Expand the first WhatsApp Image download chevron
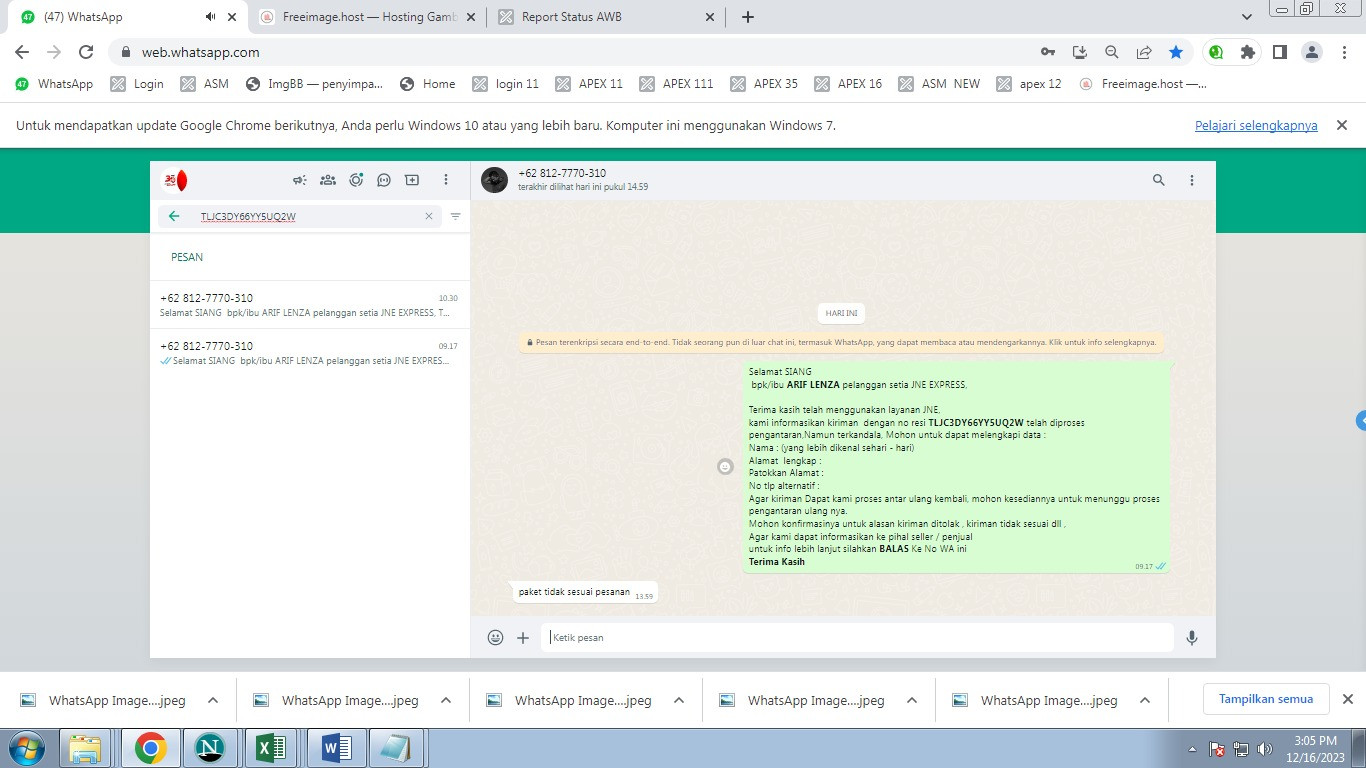This screenshot has width=1366, height=768. pos(213,701)
